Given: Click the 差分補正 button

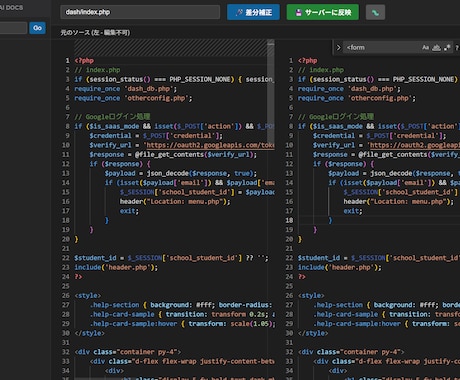Looking at the screenshot, I should tap(253, 12).
